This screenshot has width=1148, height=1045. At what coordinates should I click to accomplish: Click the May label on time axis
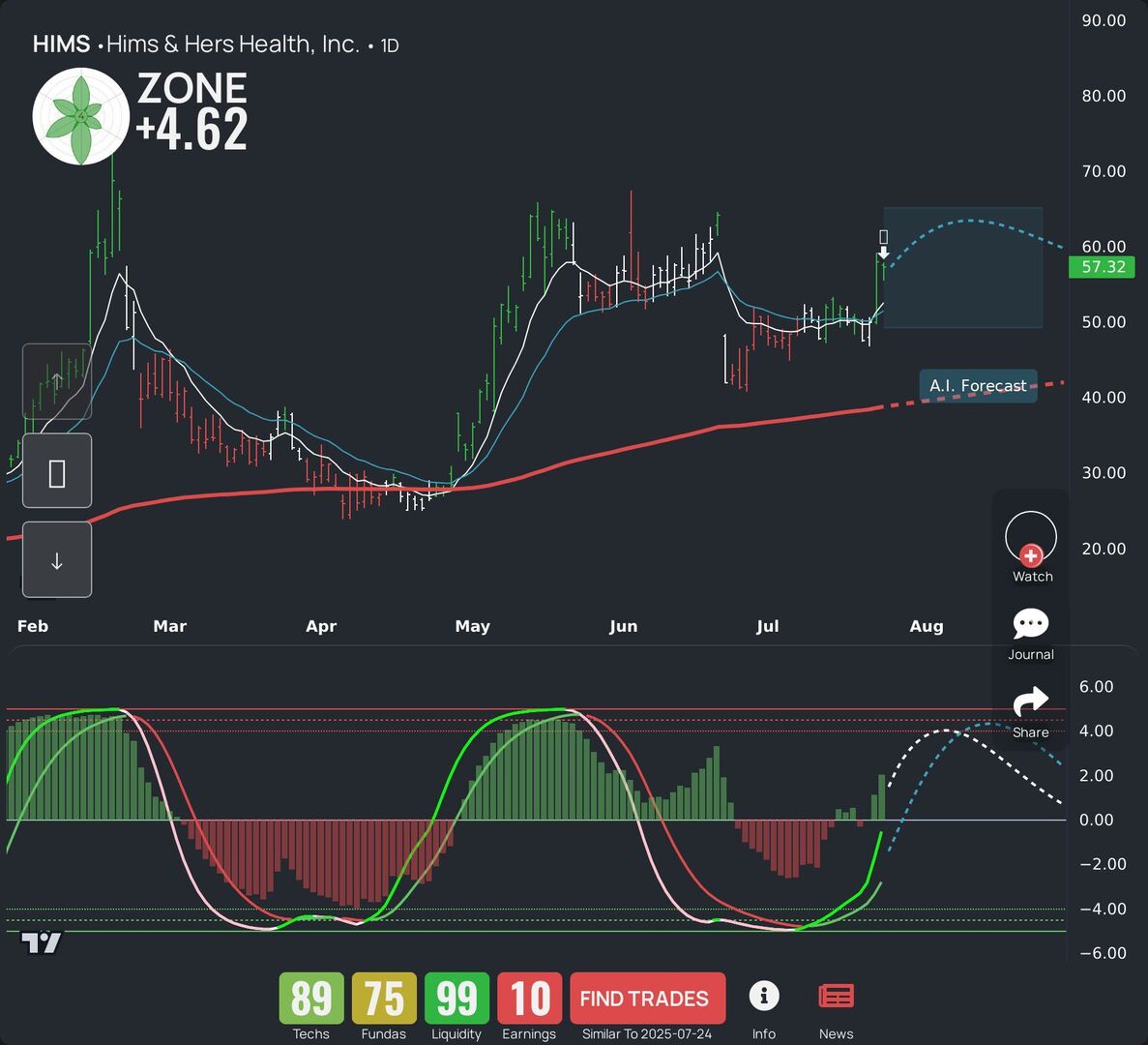[472, 627]
